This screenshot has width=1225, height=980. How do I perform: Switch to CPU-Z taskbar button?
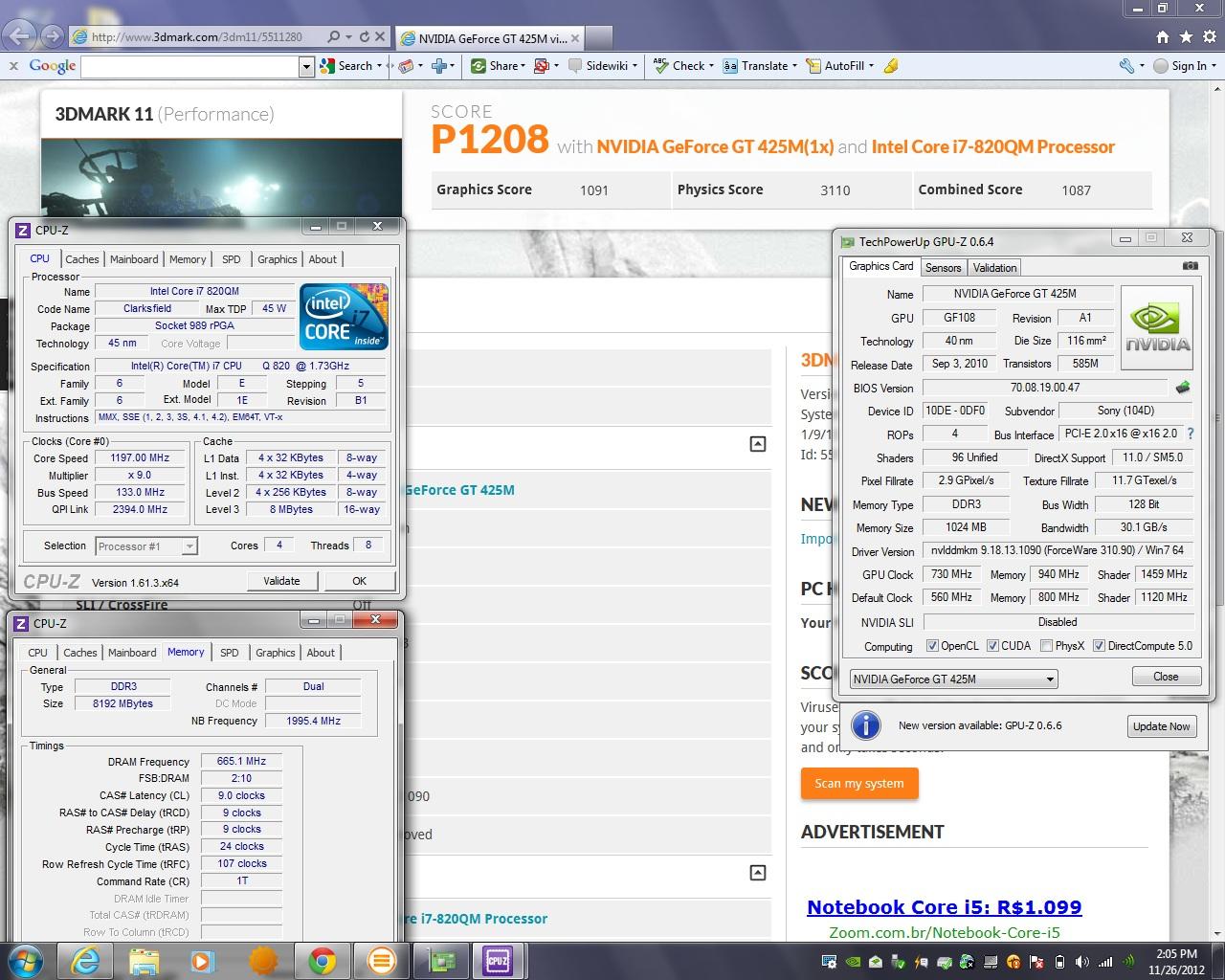(x=498, y=960)
